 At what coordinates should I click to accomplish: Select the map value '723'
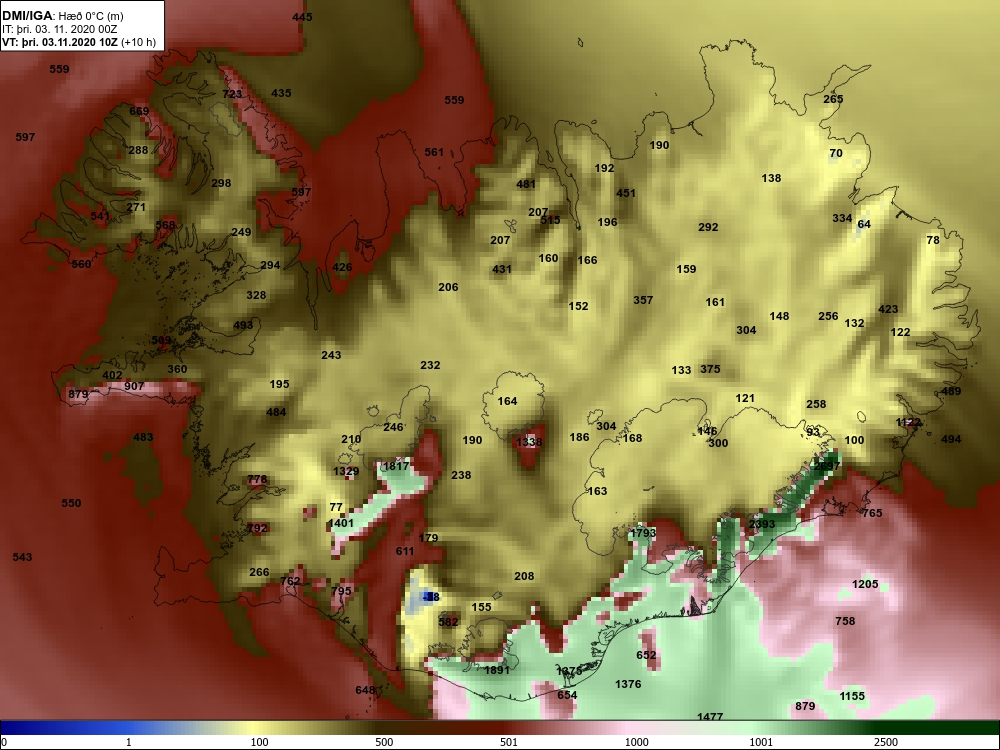click(x=232, y=94)
